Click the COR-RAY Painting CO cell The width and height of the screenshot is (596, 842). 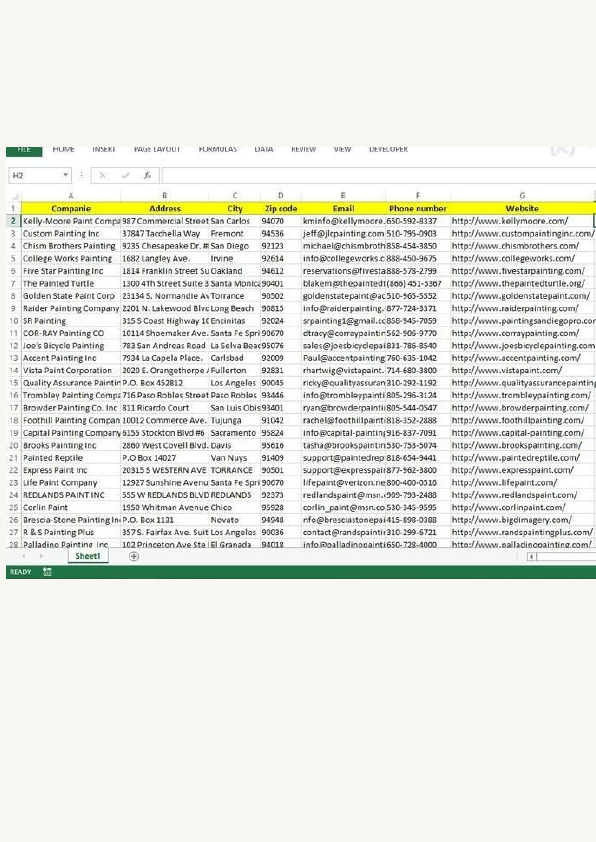coord(71,333)
